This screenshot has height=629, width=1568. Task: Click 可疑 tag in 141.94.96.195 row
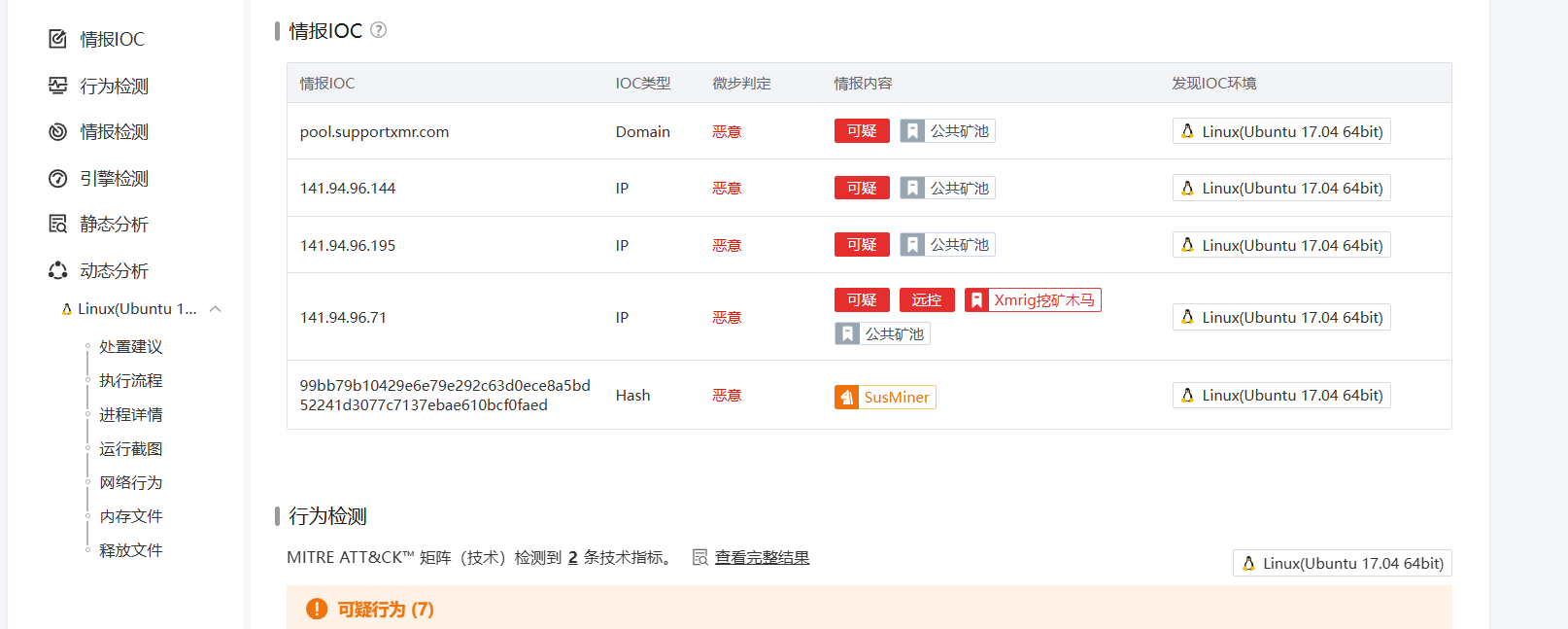pos(862,245)
